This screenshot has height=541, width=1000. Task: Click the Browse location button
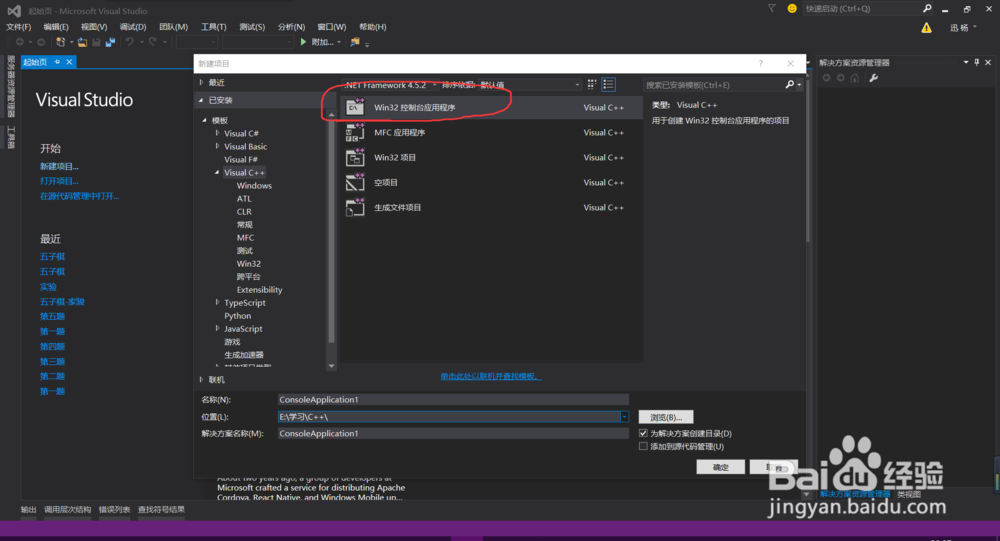666,417
